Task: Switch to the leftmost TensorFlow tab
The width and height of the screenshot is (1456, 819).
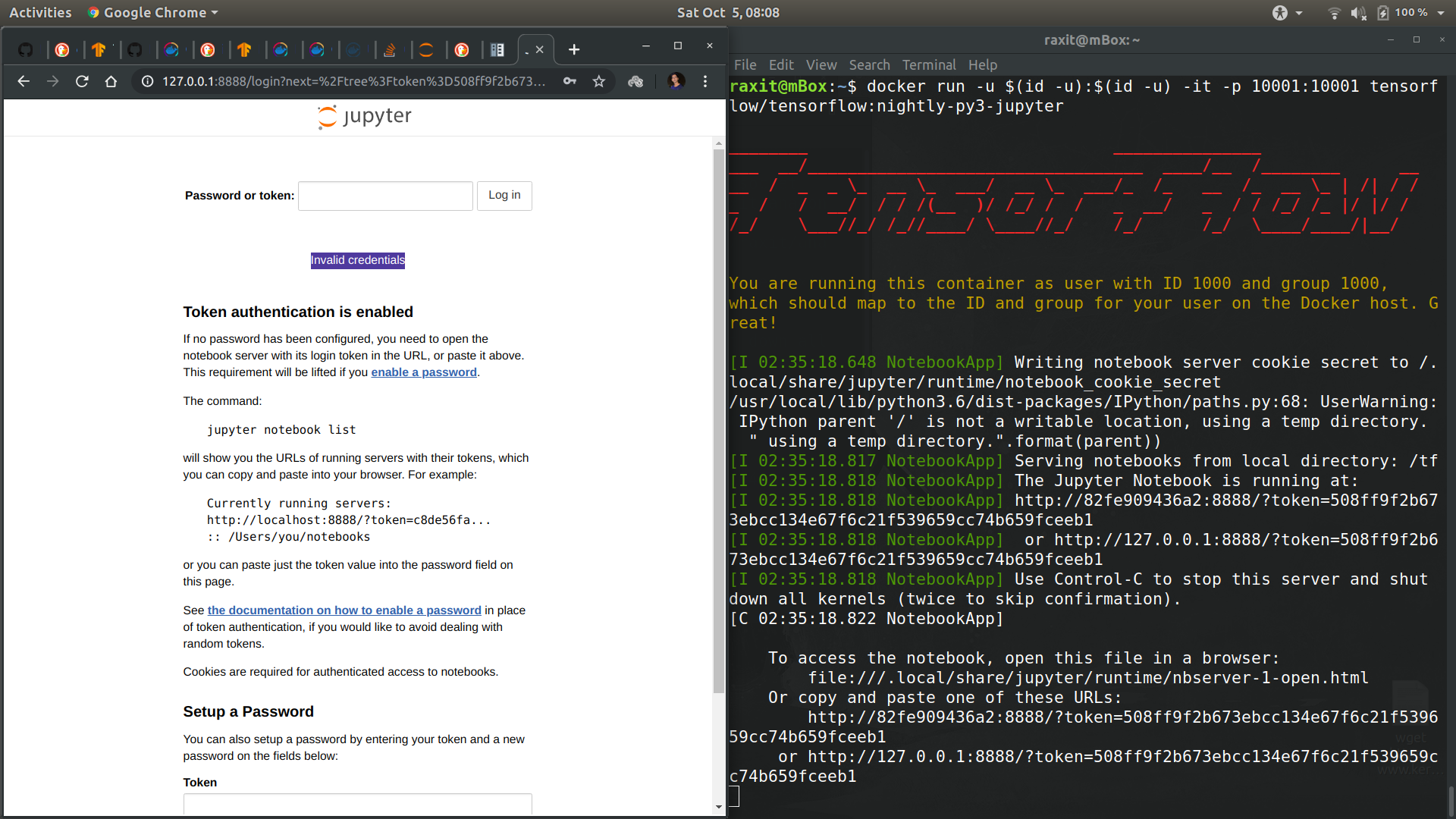Action: (99, 50)
